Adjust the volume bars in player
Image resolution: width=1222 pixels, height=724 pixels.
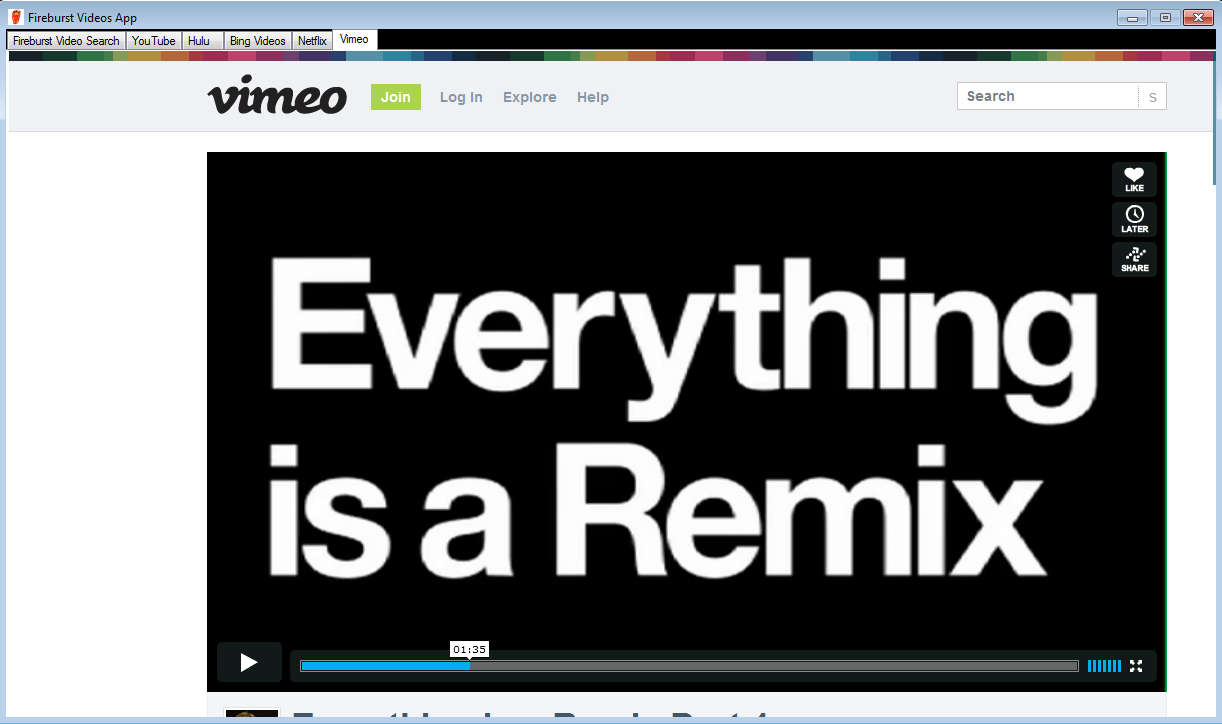[1104, 666]
